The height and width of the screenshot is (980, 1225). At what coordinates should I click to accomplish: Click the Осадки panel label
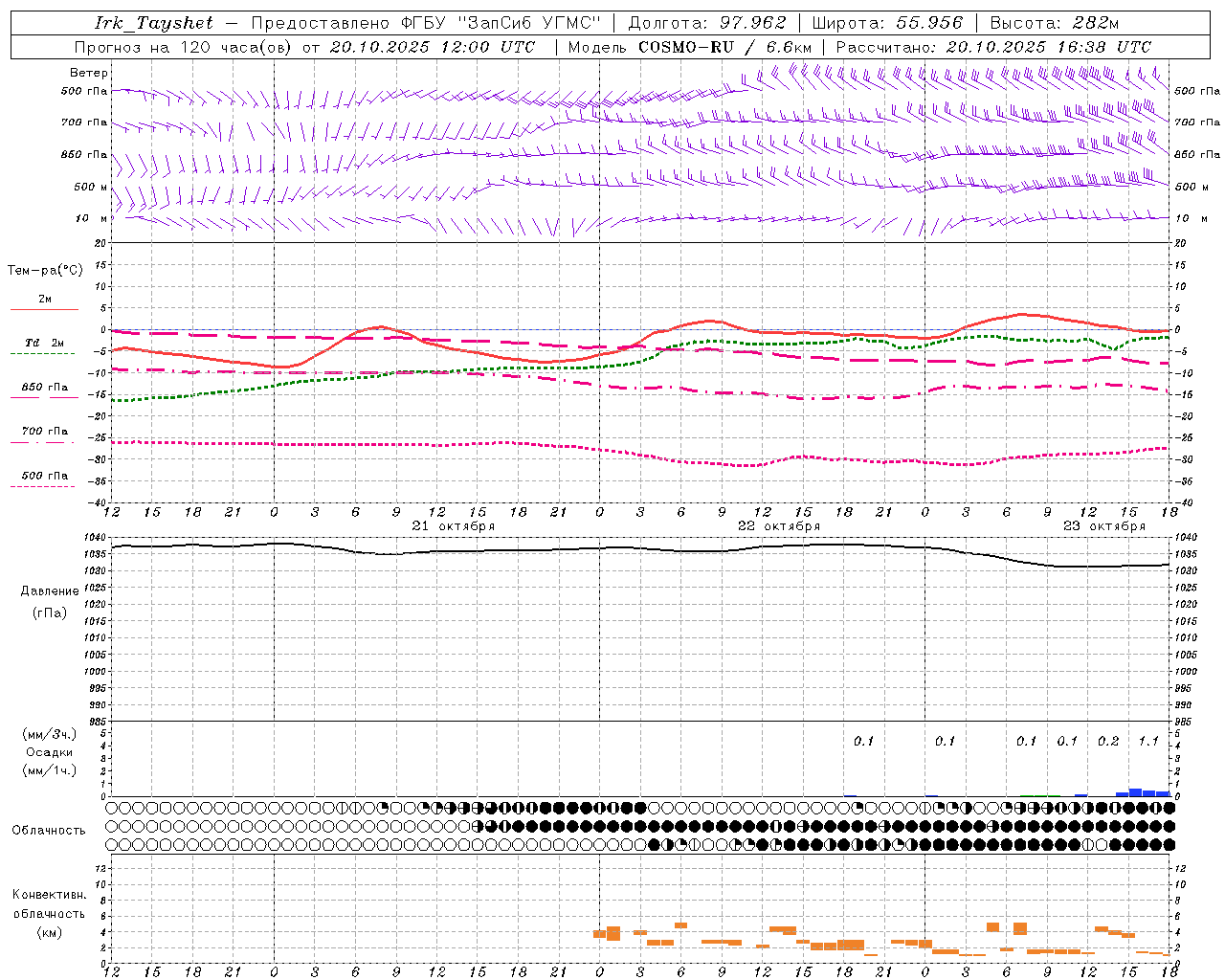50,752
